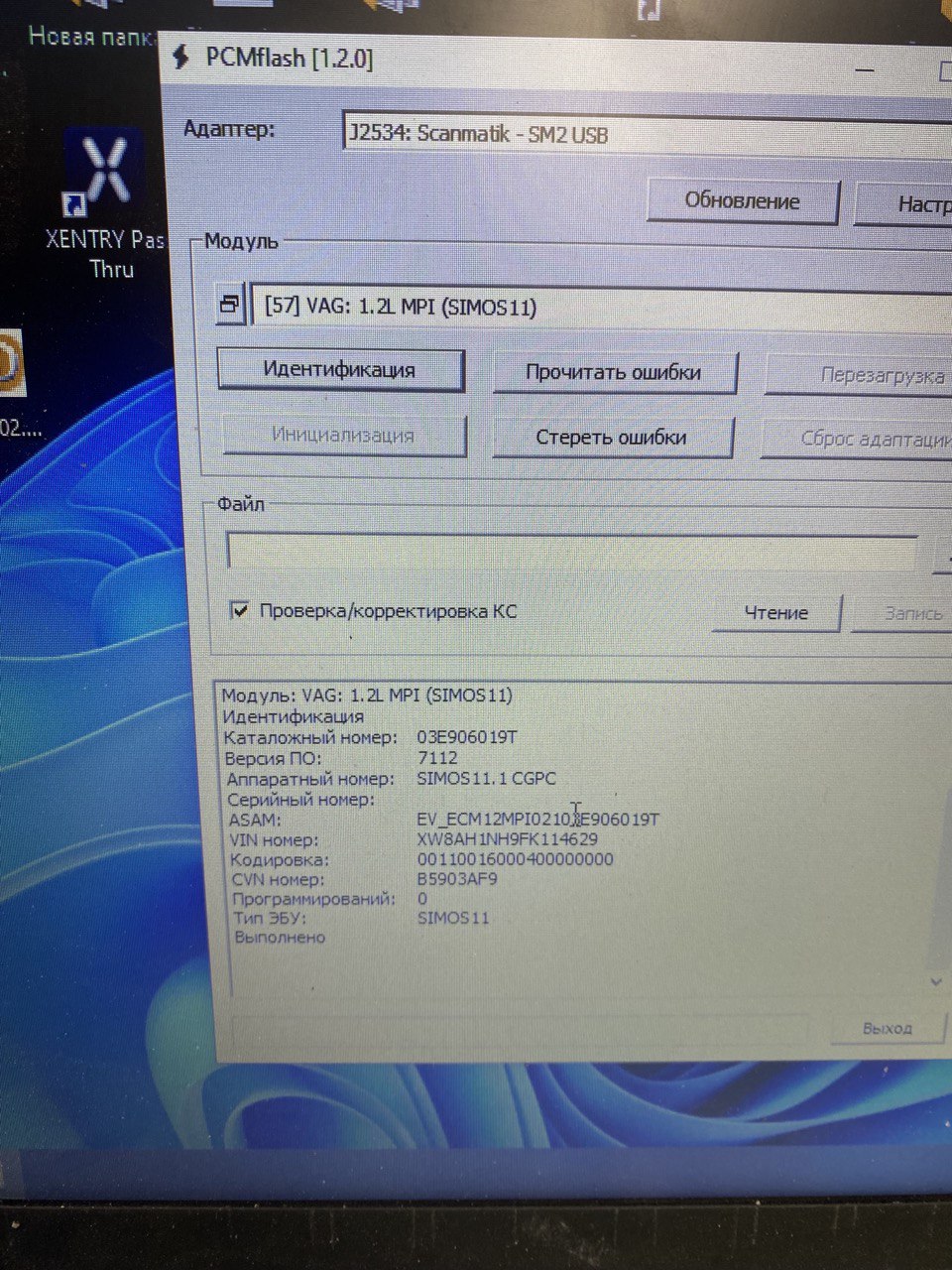Image resolution: width=952 pixels, height=1270 pixels.
Task: Click the PCMflash lightning bolt title icon
Action: 181,58
